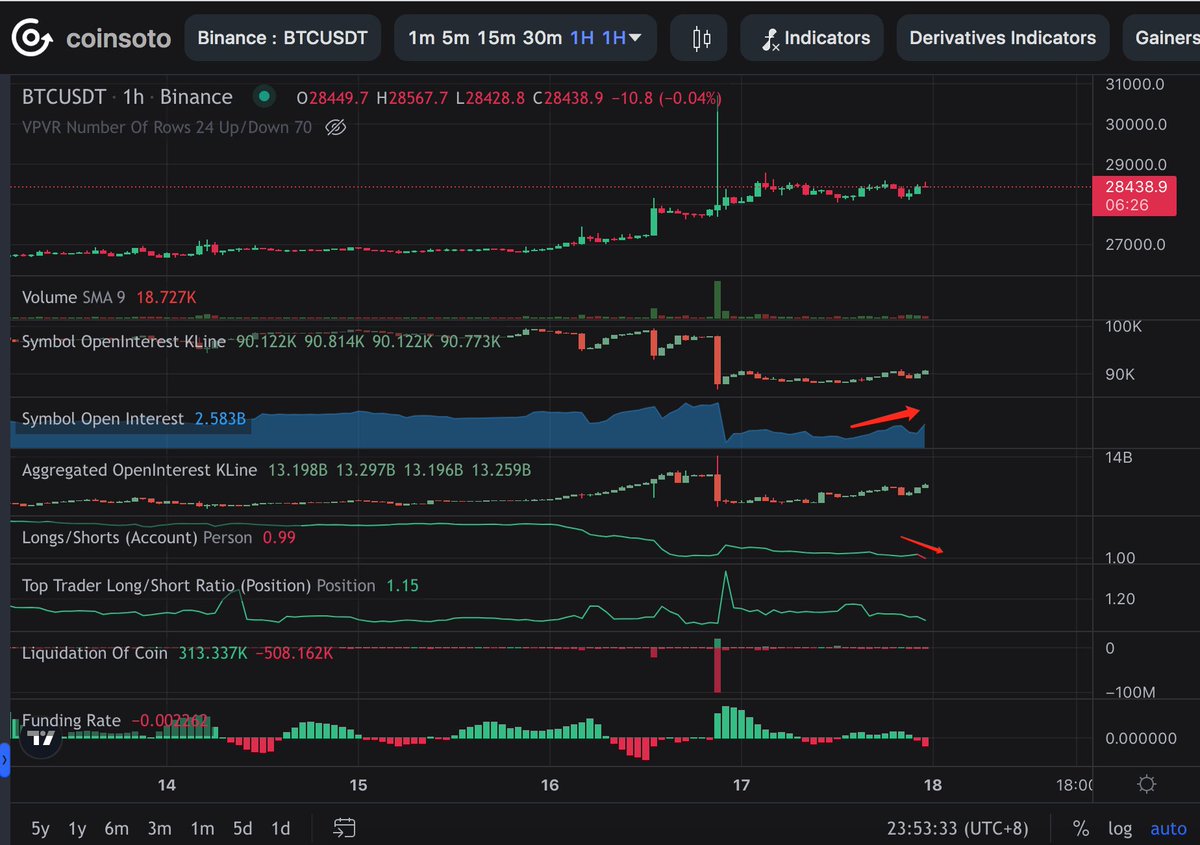Open the Indicators menu
The image size is (1200, 845).
tap(812, 39)
